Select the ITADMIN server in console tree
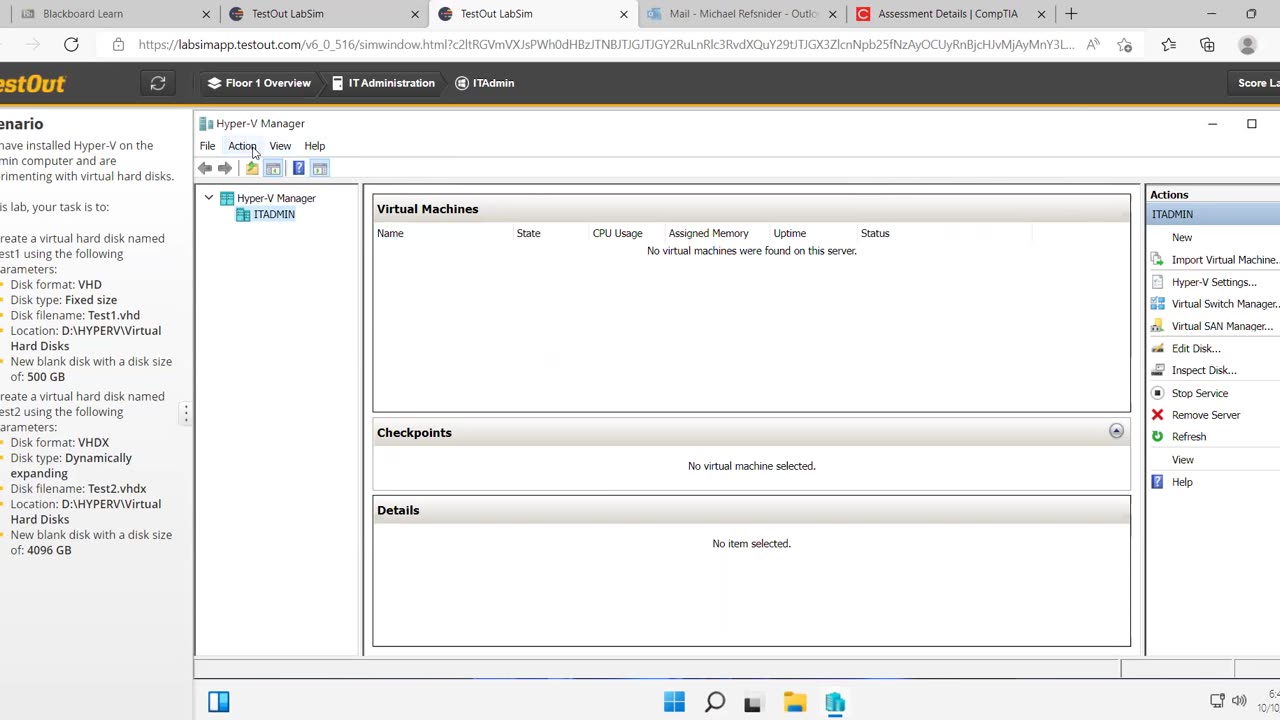The width and height of the screenshot is (1280, 720). pos(274,215)
